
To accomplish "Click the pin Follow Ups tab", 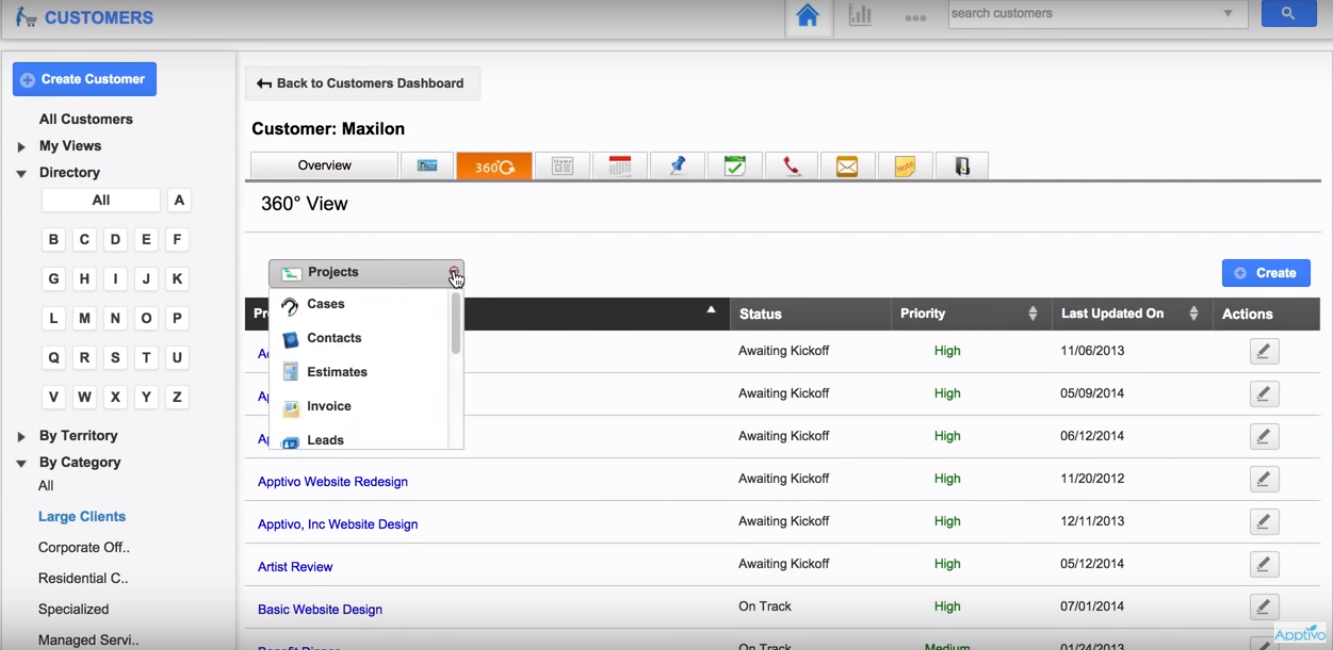I will click(x=676, y=165).
